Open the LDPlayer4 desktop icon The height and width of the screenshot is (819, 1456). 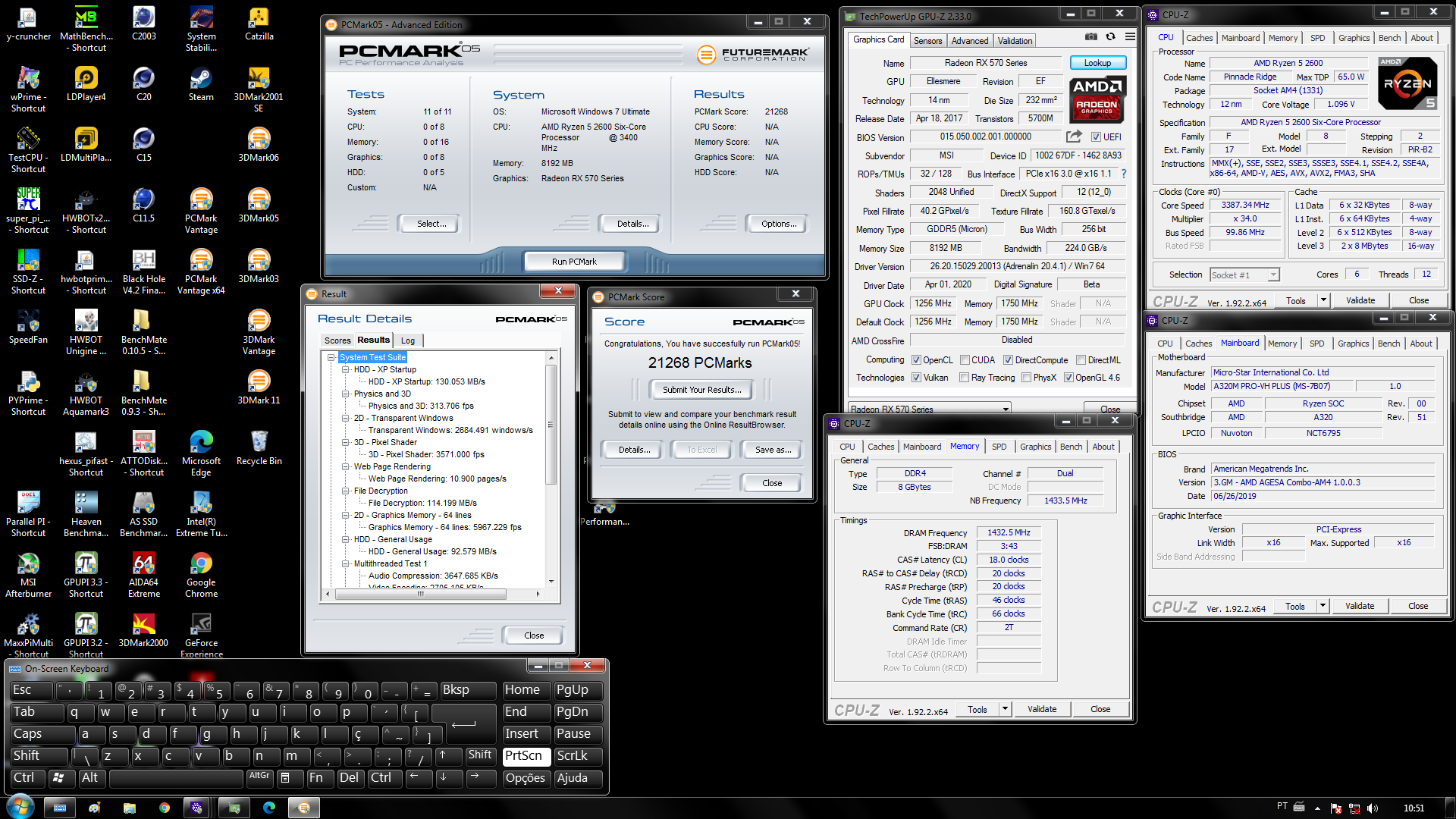coord(86,83)
